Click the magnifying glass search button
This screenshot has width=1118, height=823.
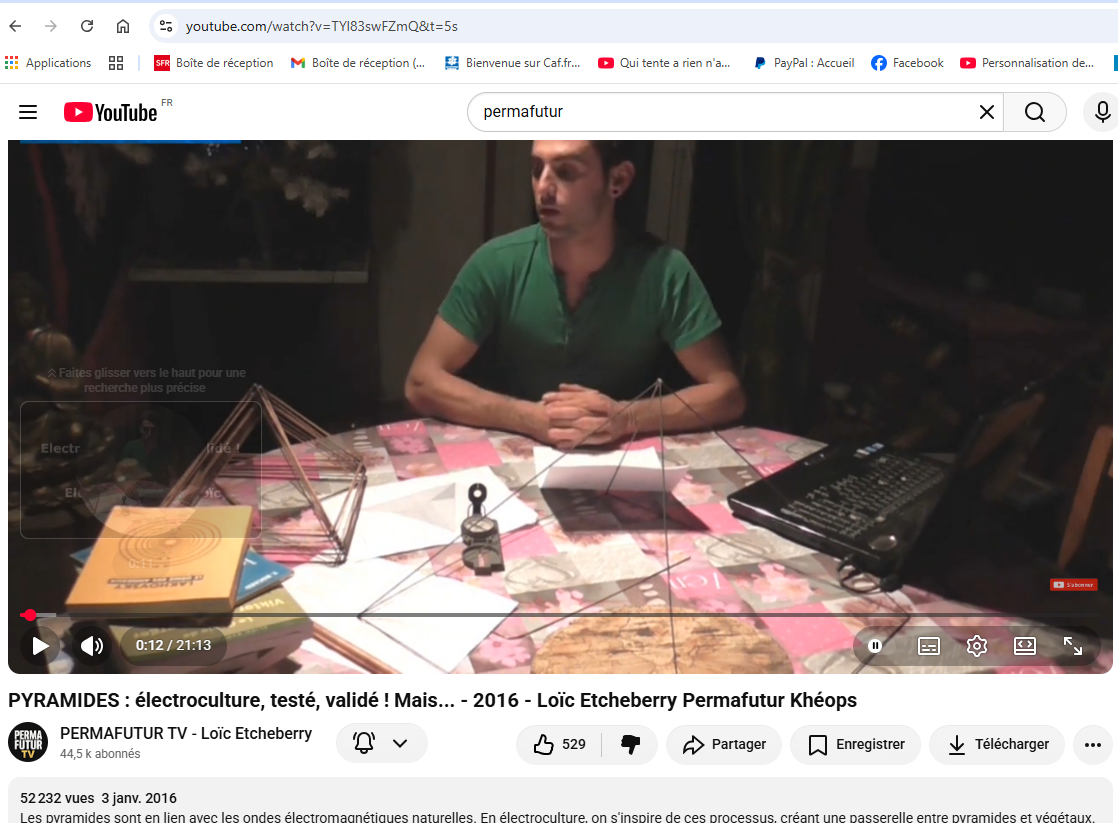tap(1035, 112)
